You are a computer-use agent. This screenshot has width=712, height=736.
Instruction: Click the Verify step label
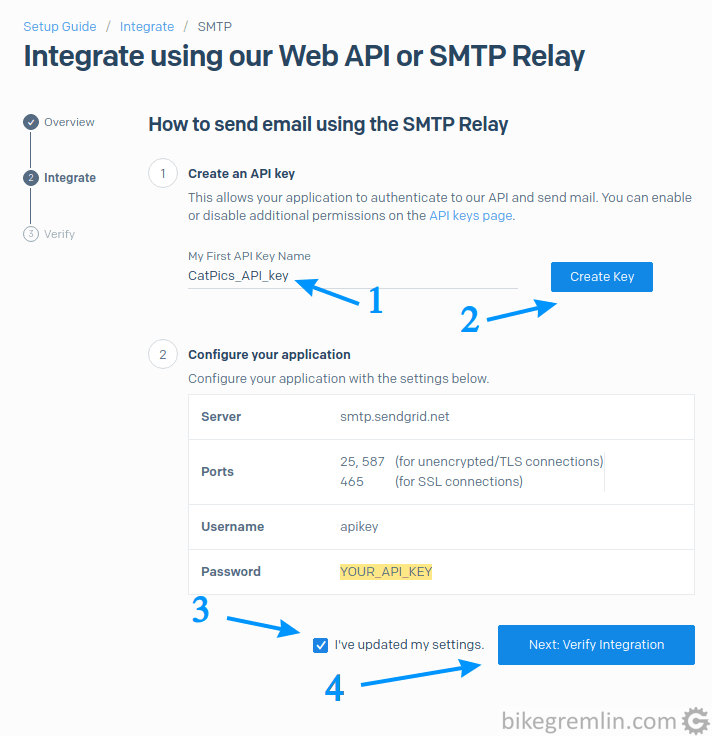60,234
